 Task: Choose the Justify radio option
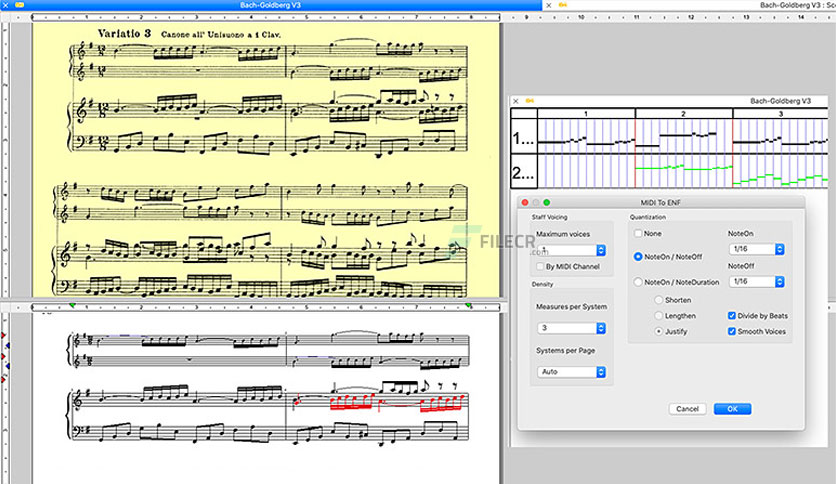coord(658,332)
